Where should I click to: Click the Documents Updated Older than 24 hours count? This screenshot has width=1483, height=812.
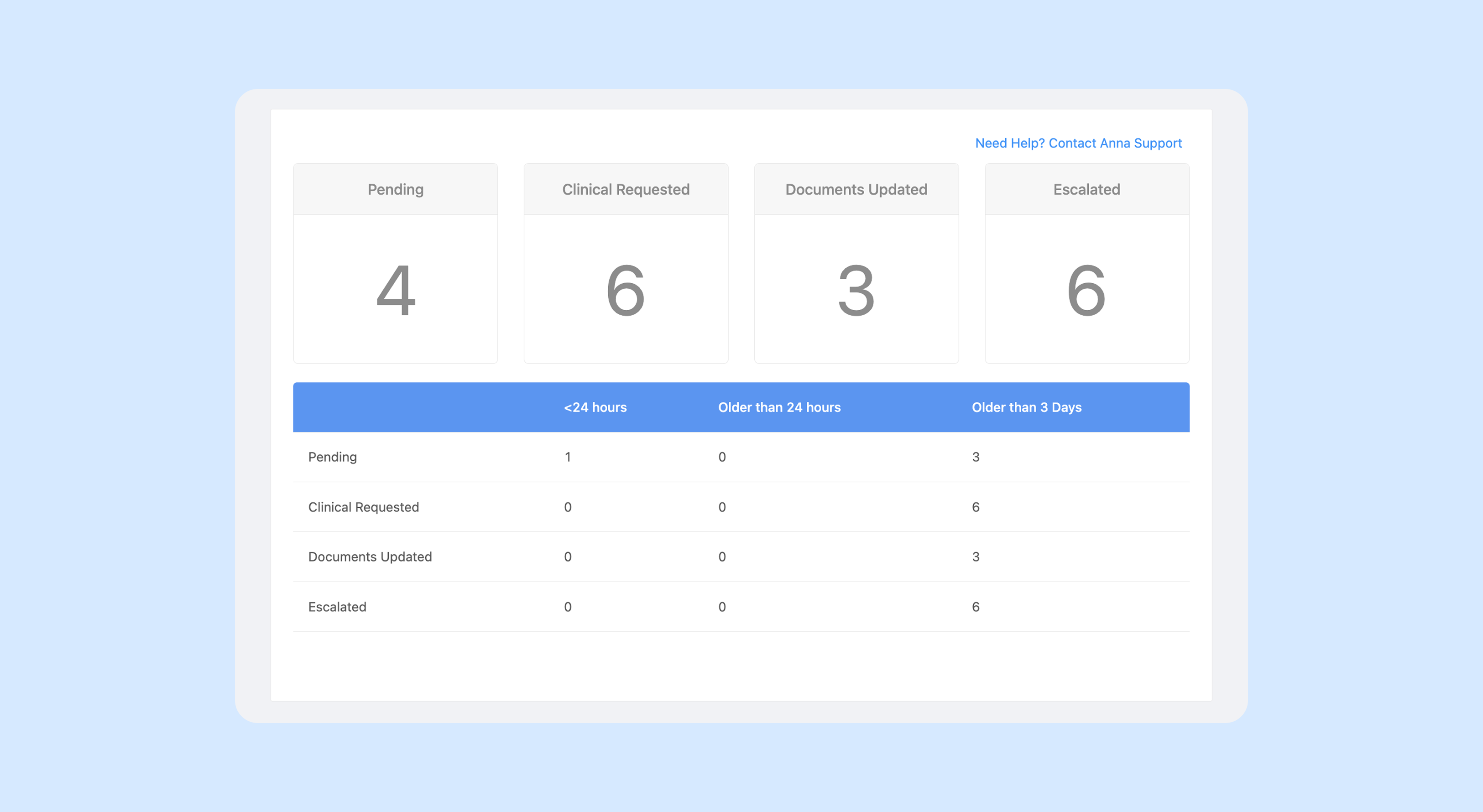[x=721, y=557]
